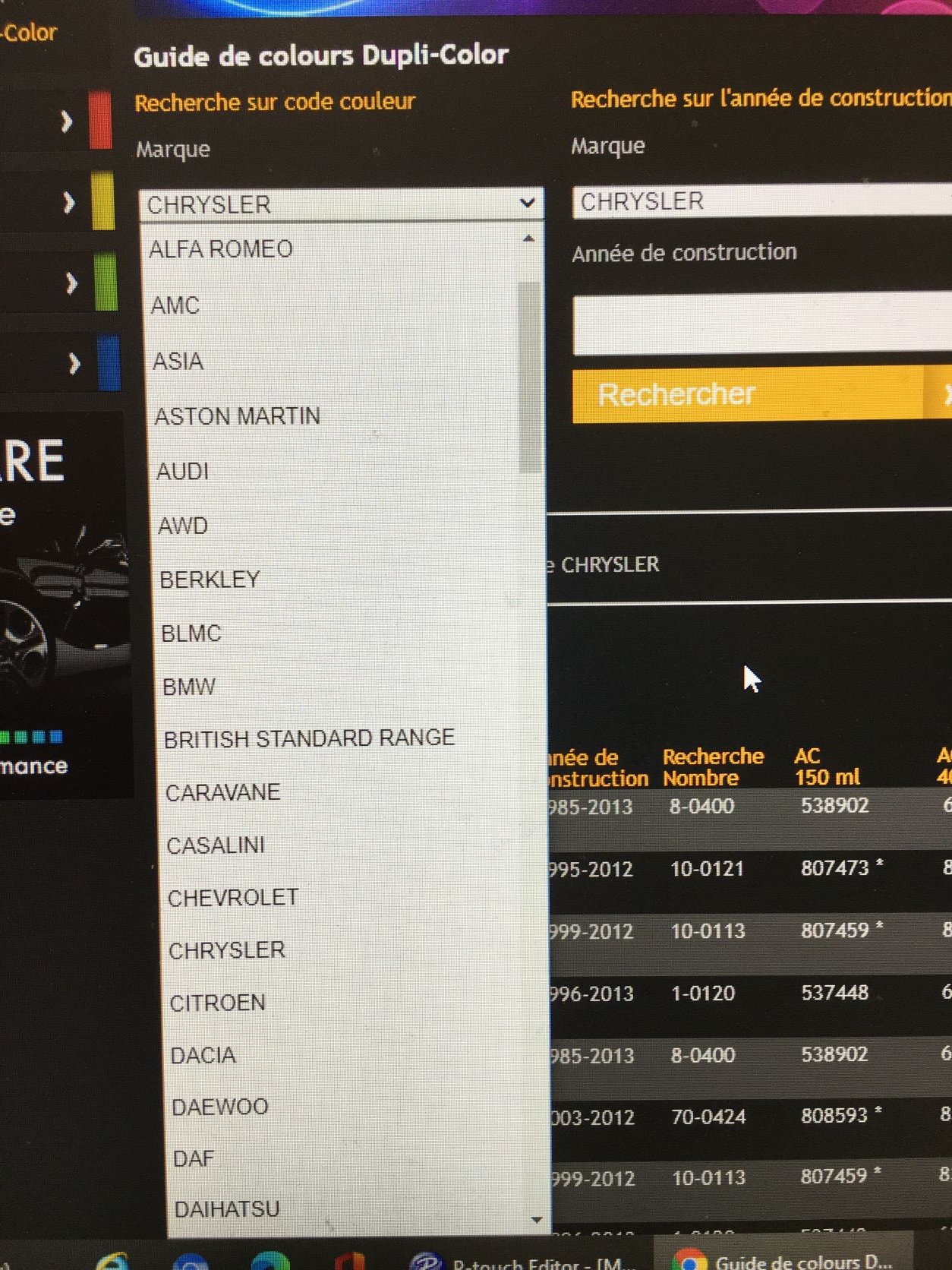Choose BMW from the dropdown list
Viewport: 952px width, 1270px height.
[189, 687]
